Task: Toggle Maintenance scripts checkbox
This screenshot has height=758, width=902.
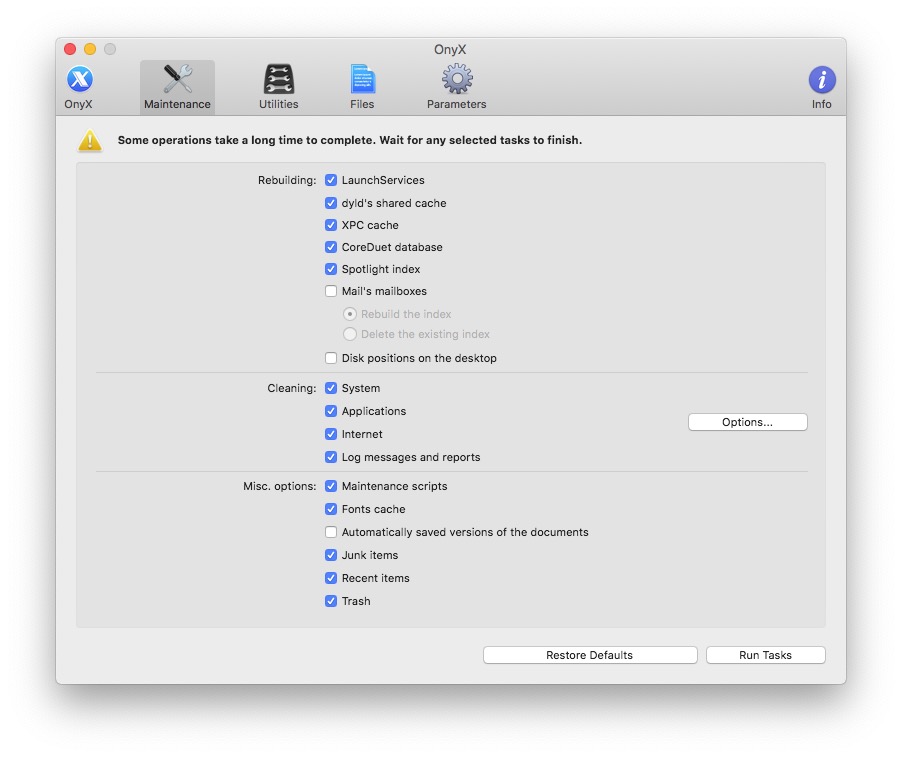Action: point(331,486)
